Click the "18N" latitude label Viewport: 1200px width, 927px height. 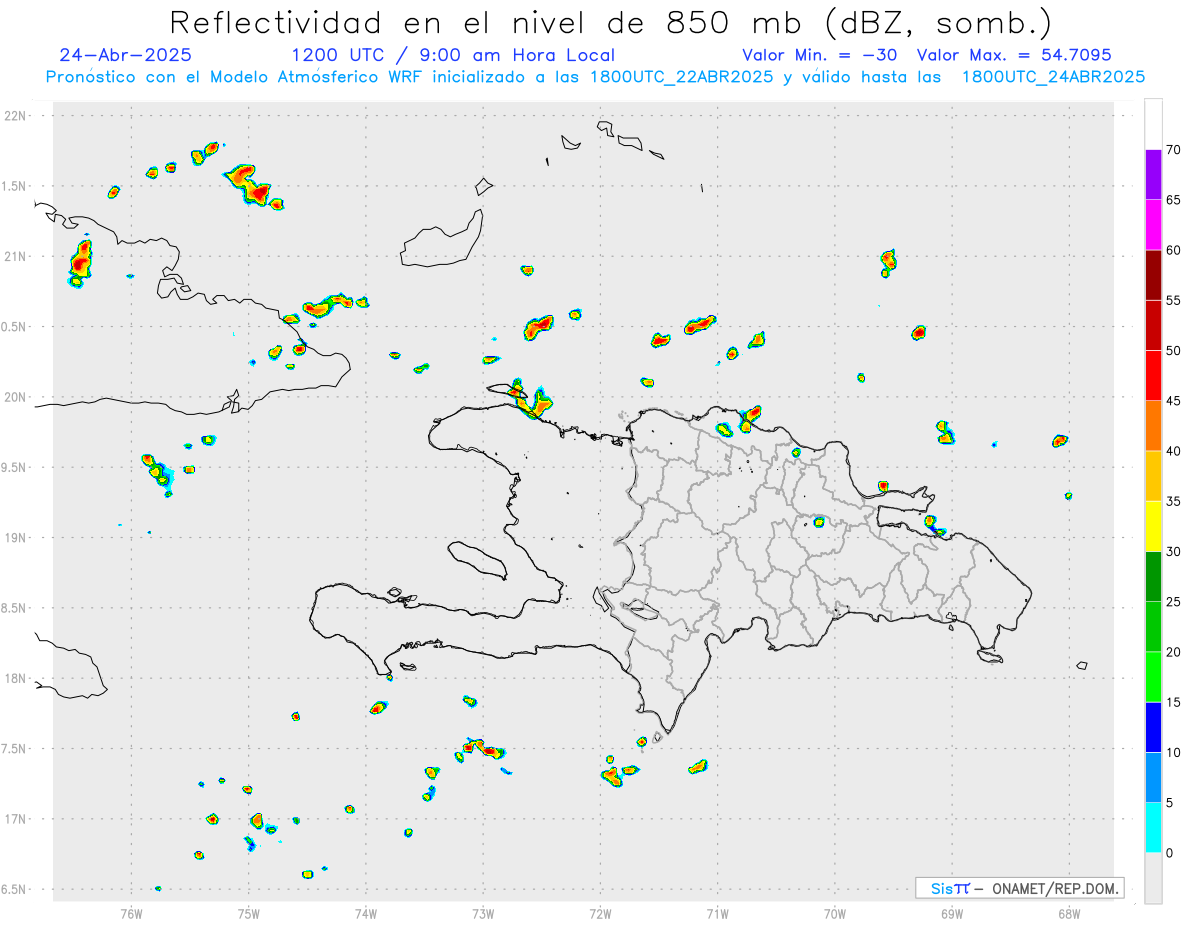16,679
